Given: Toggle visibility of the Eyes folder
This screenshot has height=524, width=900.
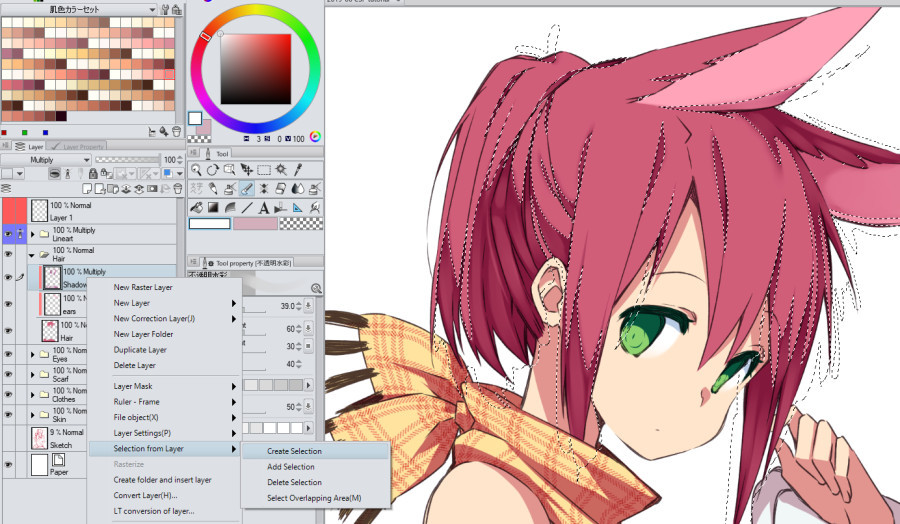Looking at the screenshot, I should 8,354.
